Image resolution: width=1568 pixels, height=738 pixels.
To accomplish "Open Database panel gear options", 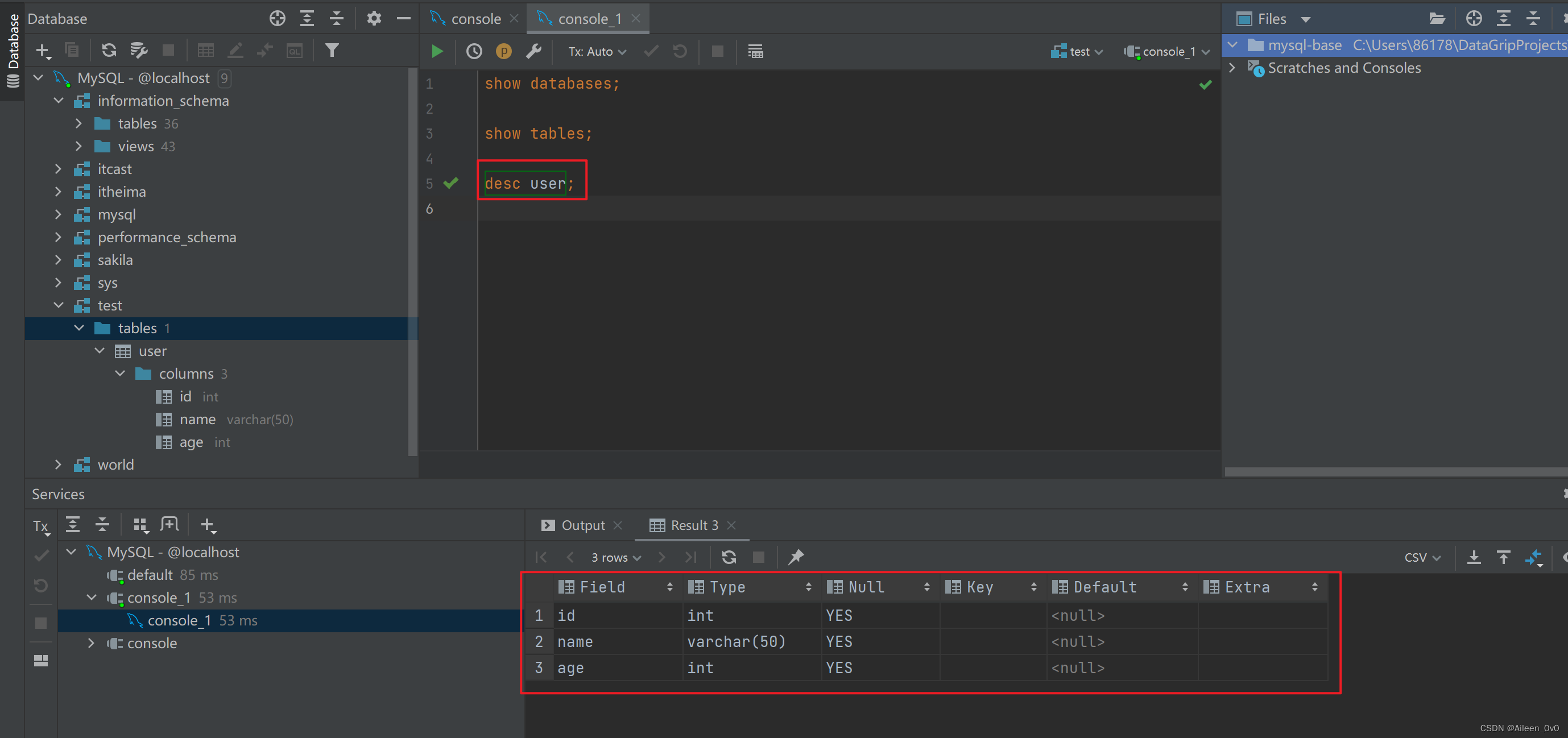I will coord(374,19).
